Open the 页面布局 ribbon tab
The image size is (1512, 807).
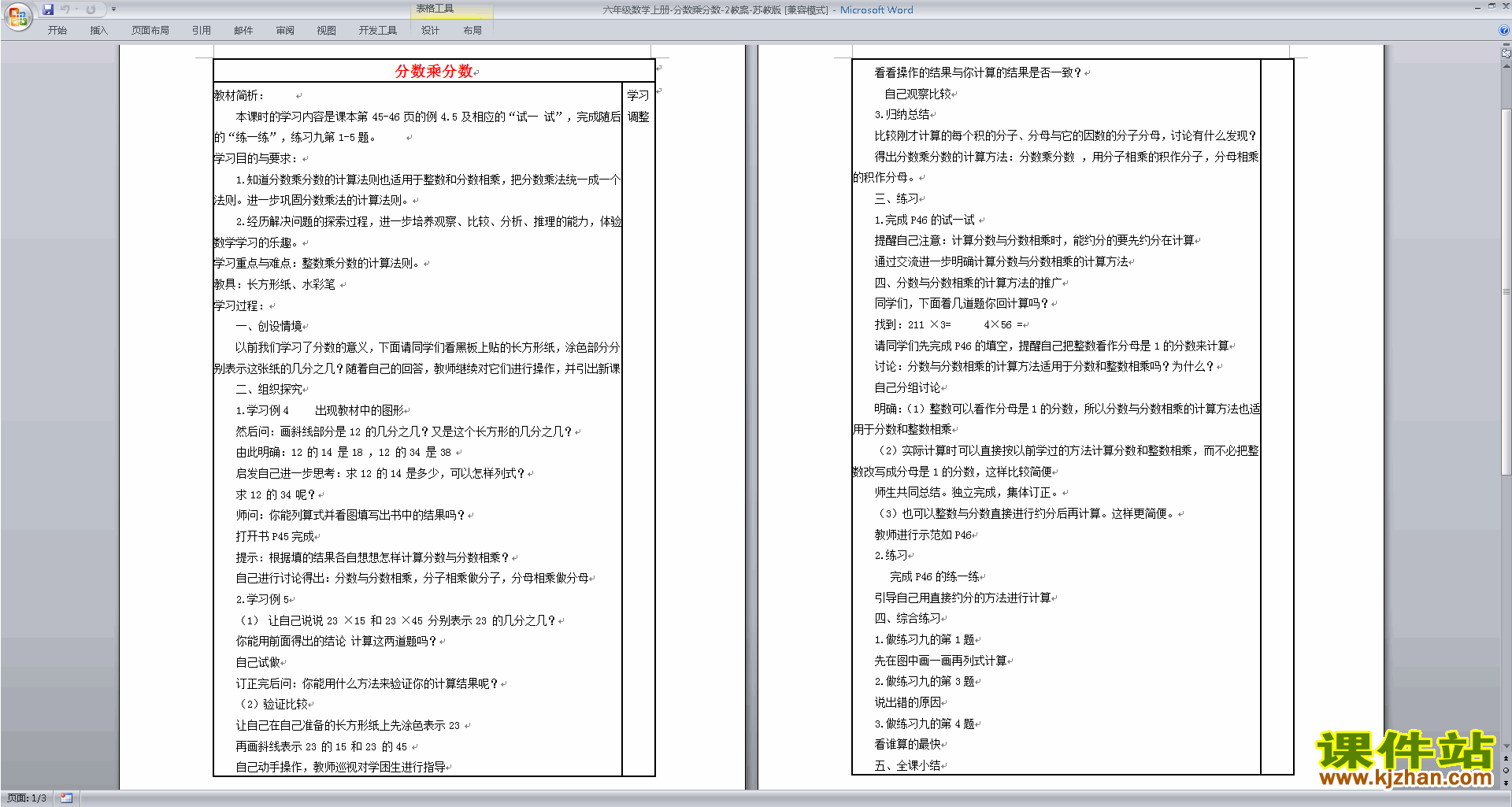pos(150,31)
